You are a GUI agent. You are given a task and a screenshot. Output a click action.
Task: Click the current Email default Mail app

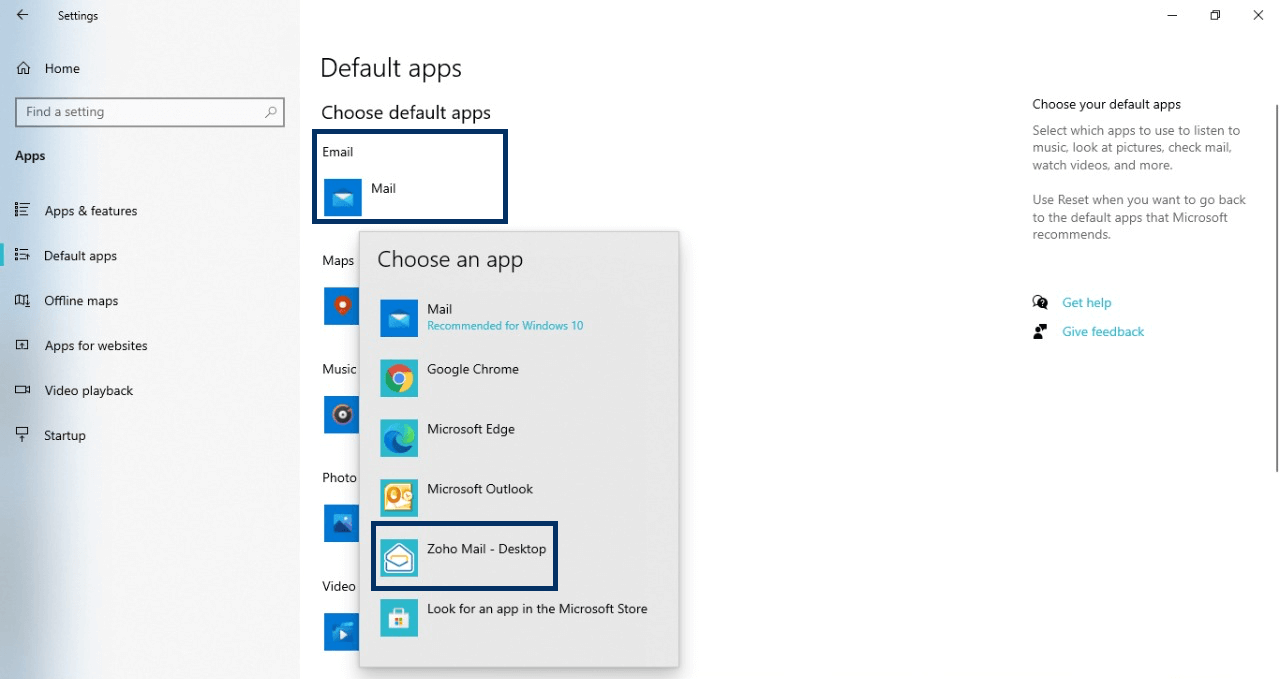pos(410,197)
